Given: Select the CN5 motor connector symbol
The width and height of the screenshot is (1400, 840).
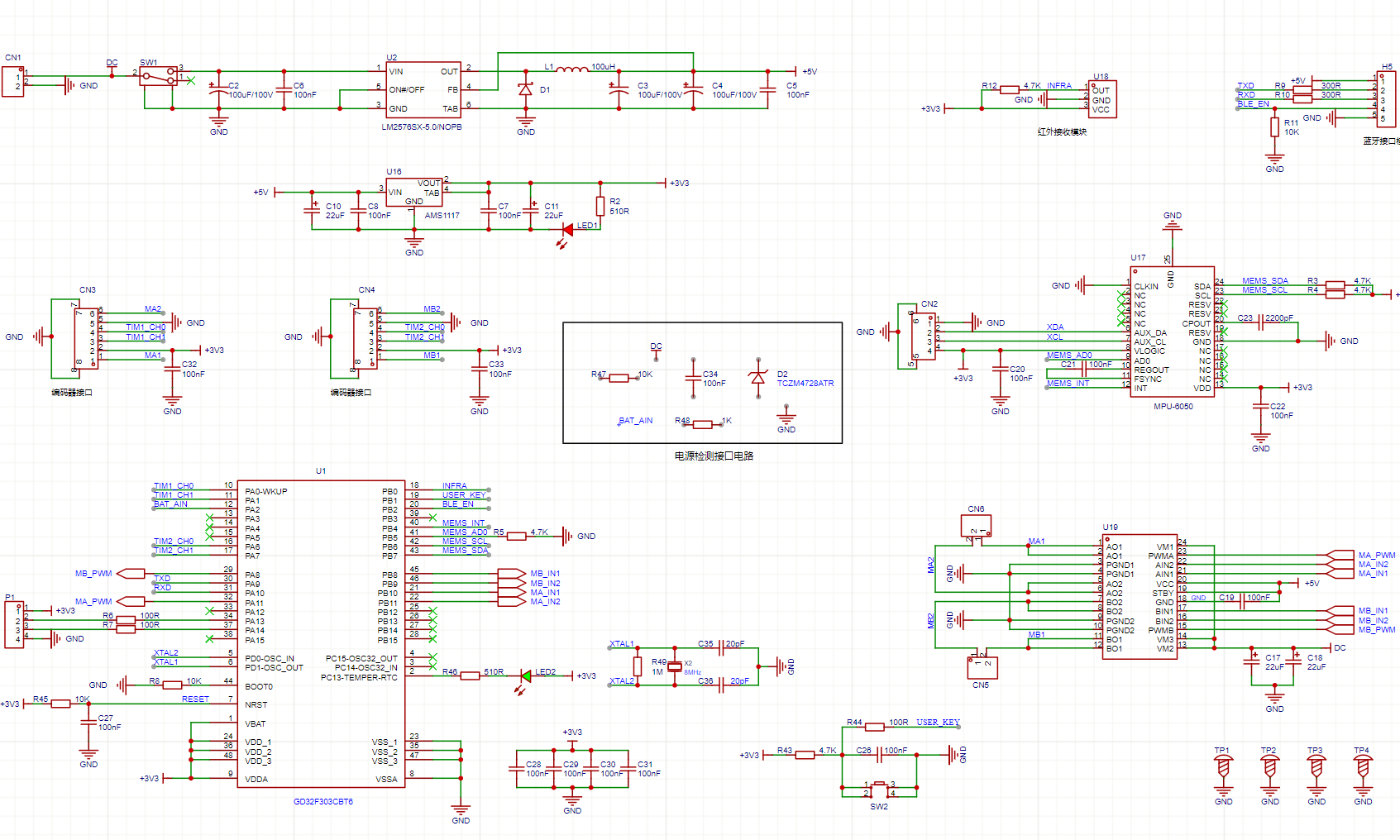Looking at the screenshot, I should pos(982,667).
